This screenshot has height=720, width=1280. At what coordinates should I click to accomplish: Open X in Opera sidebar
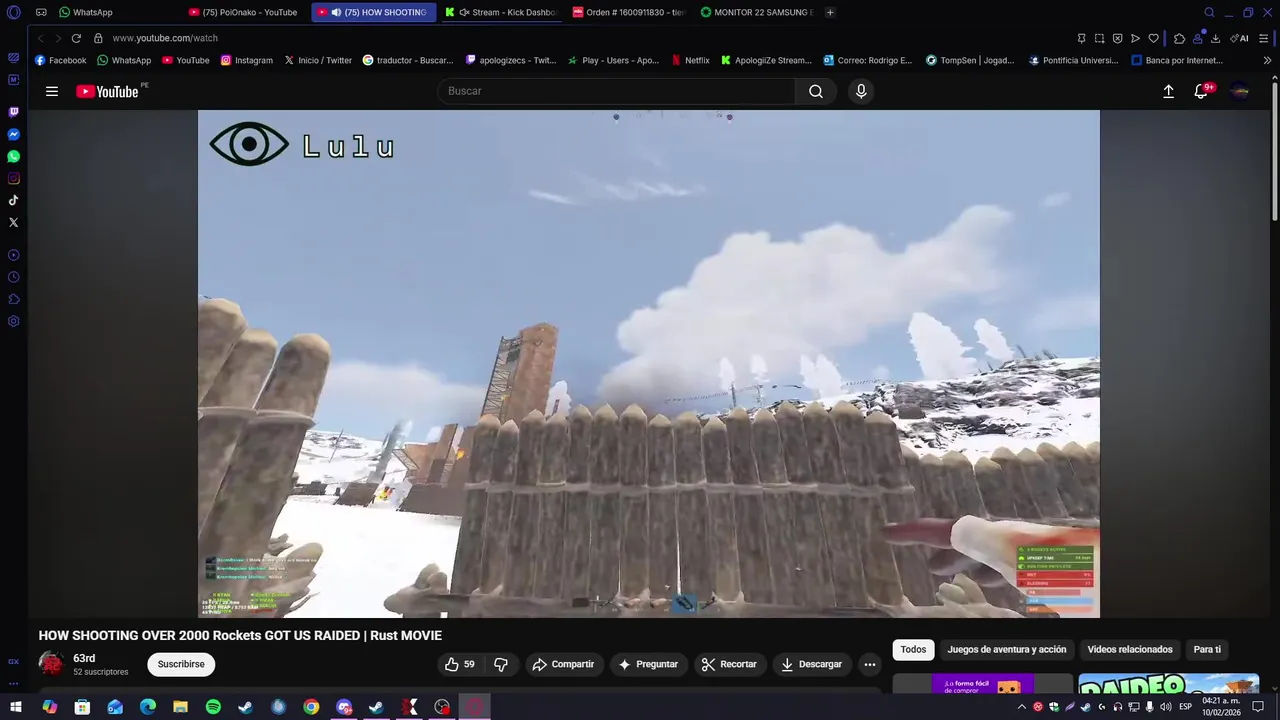(13, 222)
